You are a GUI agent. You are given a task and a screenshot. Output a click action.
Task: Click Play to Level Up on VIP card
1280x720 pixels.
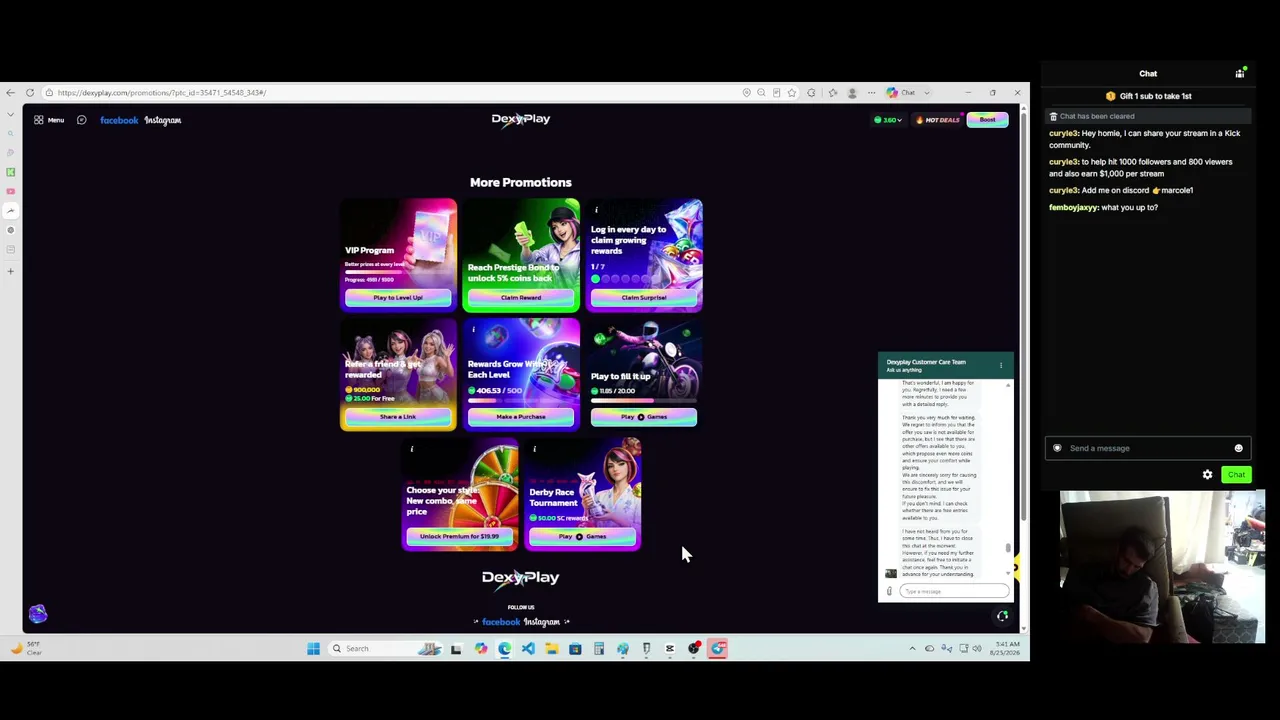click(x=398, y=298)
